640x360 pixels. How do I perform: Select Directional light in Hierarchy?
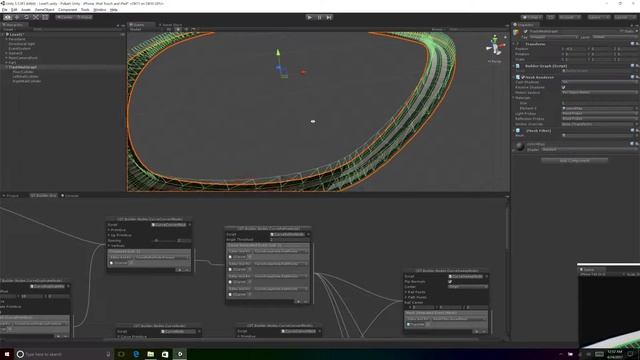pos(22,44)
